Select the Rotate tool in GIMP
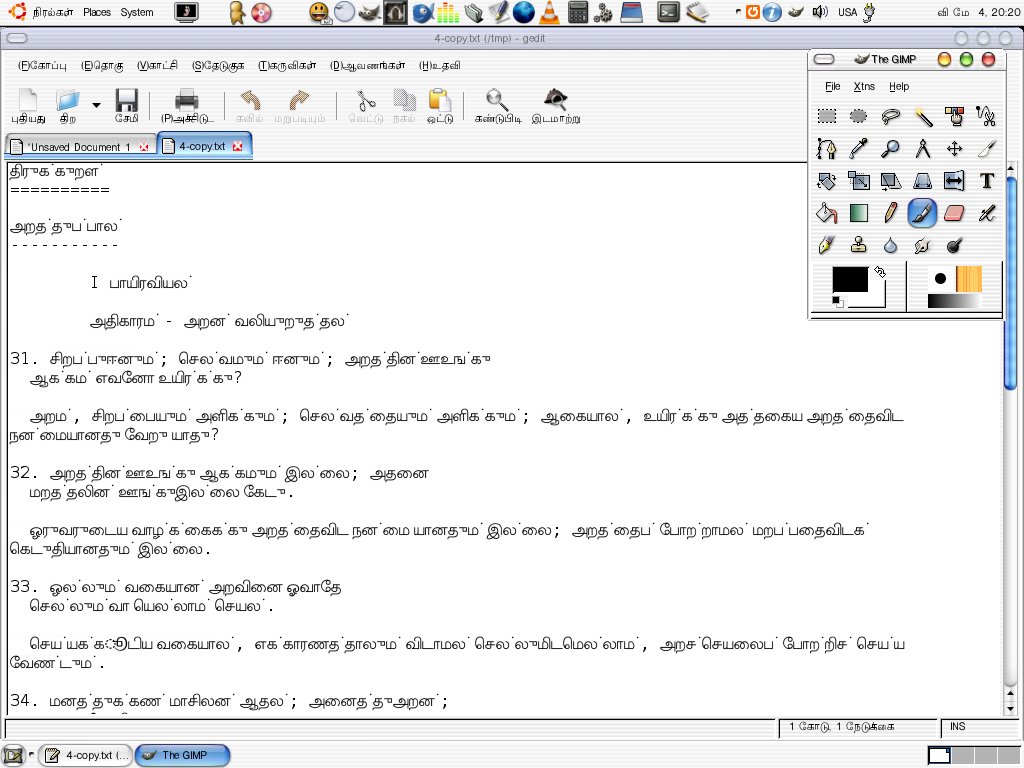 827,181
